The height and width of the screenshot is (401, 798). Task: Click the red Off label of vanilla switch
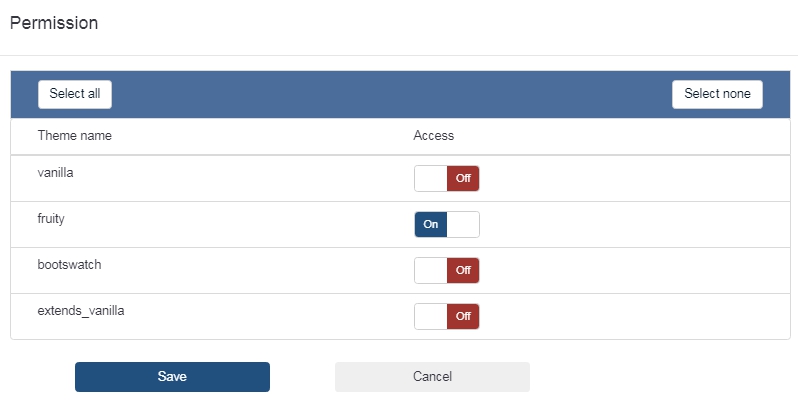(463, 179)
